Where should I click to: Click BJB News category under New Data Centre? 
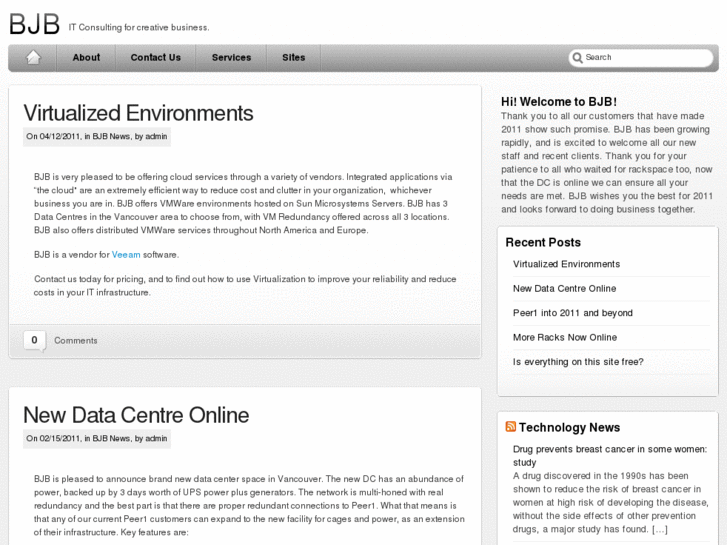[x=111, y=438]
